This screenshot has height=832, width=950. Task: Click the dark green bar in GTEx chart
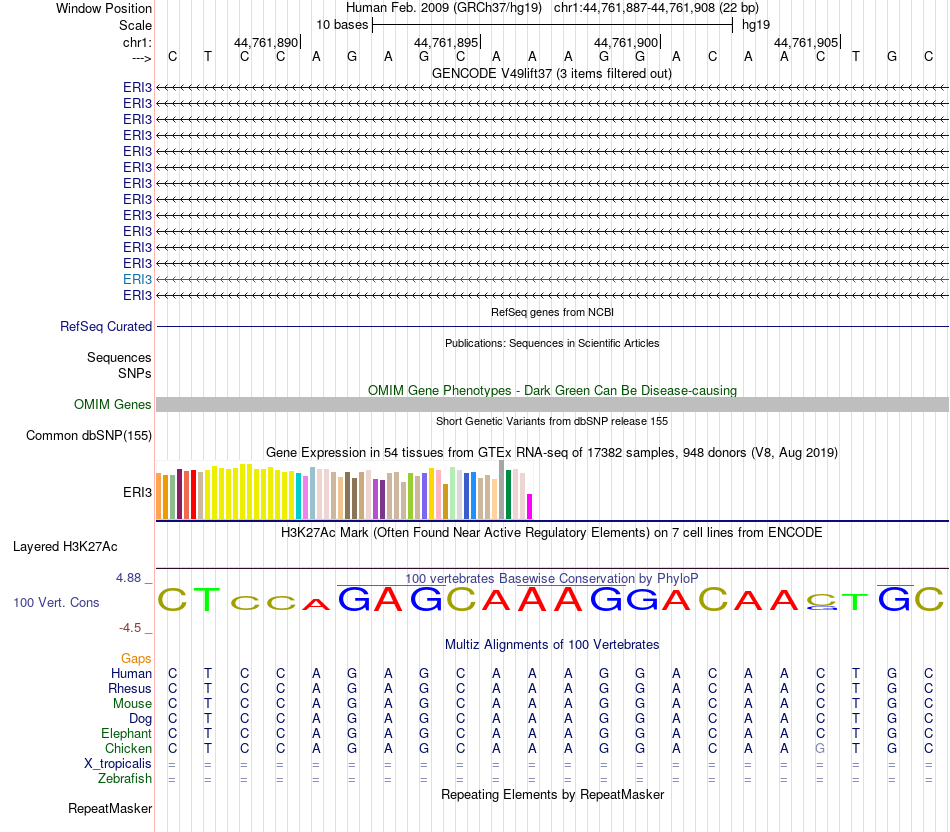coord(508,494)
